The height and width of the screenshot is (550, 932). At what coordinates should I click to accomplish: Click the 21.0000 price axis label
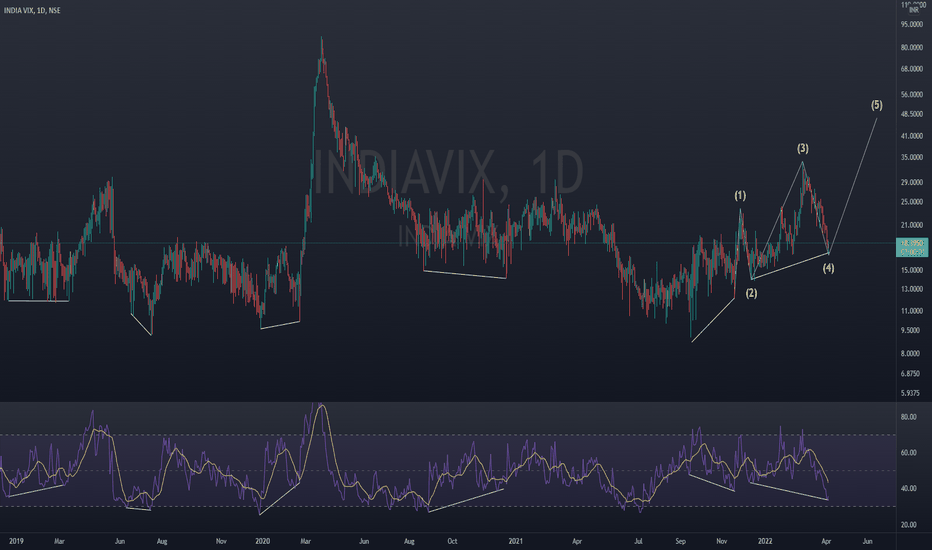coord(912,225)
